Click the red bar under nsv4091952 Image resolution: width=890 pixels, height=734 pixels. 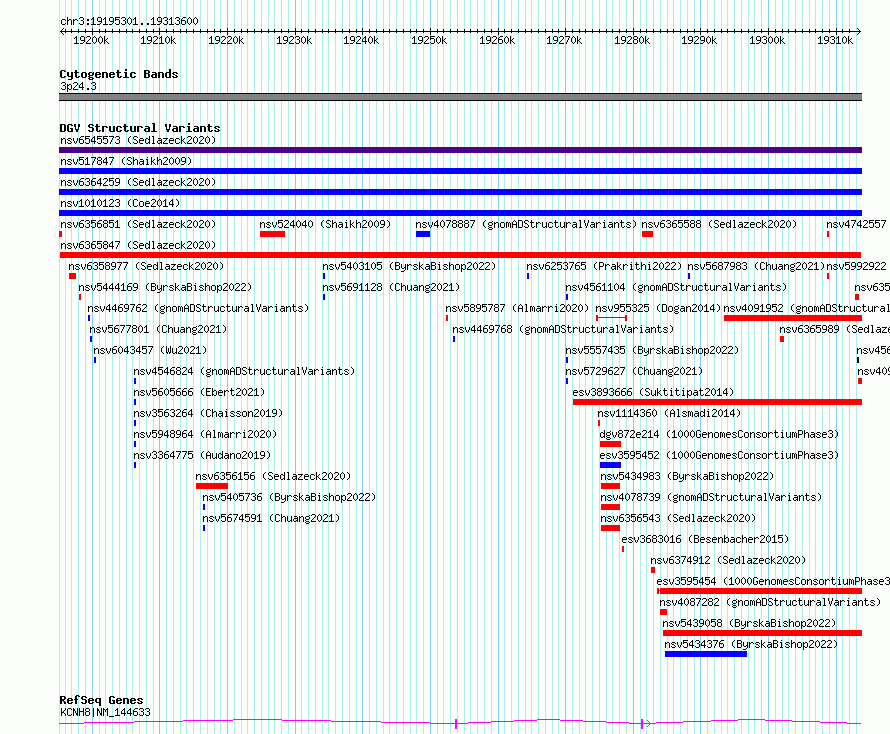coord(793,318)
